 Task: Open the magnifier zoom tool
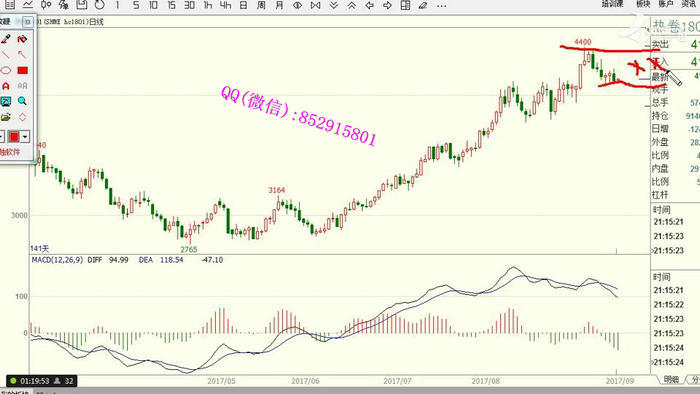coord(22,101)
